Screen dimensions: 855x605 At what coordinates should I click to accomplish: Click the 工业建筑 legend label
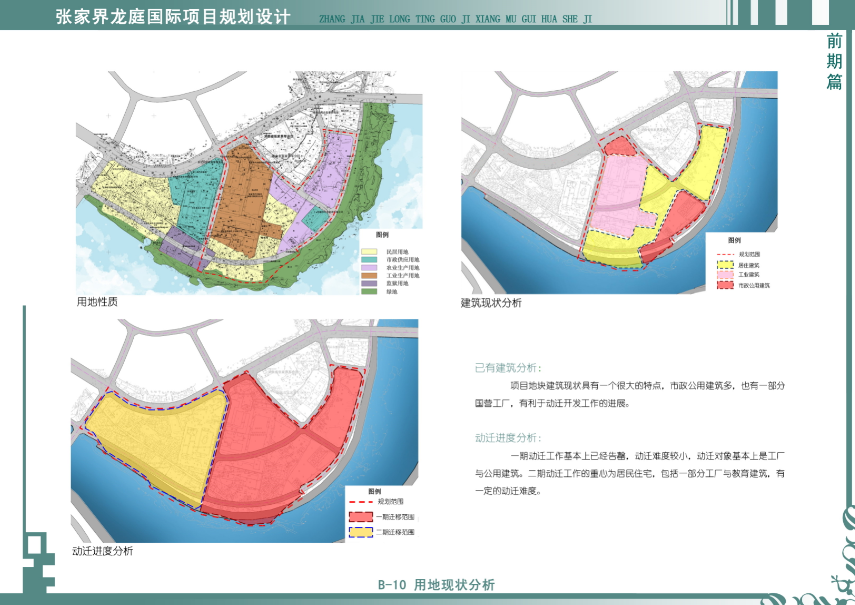(x=749, y=275)
